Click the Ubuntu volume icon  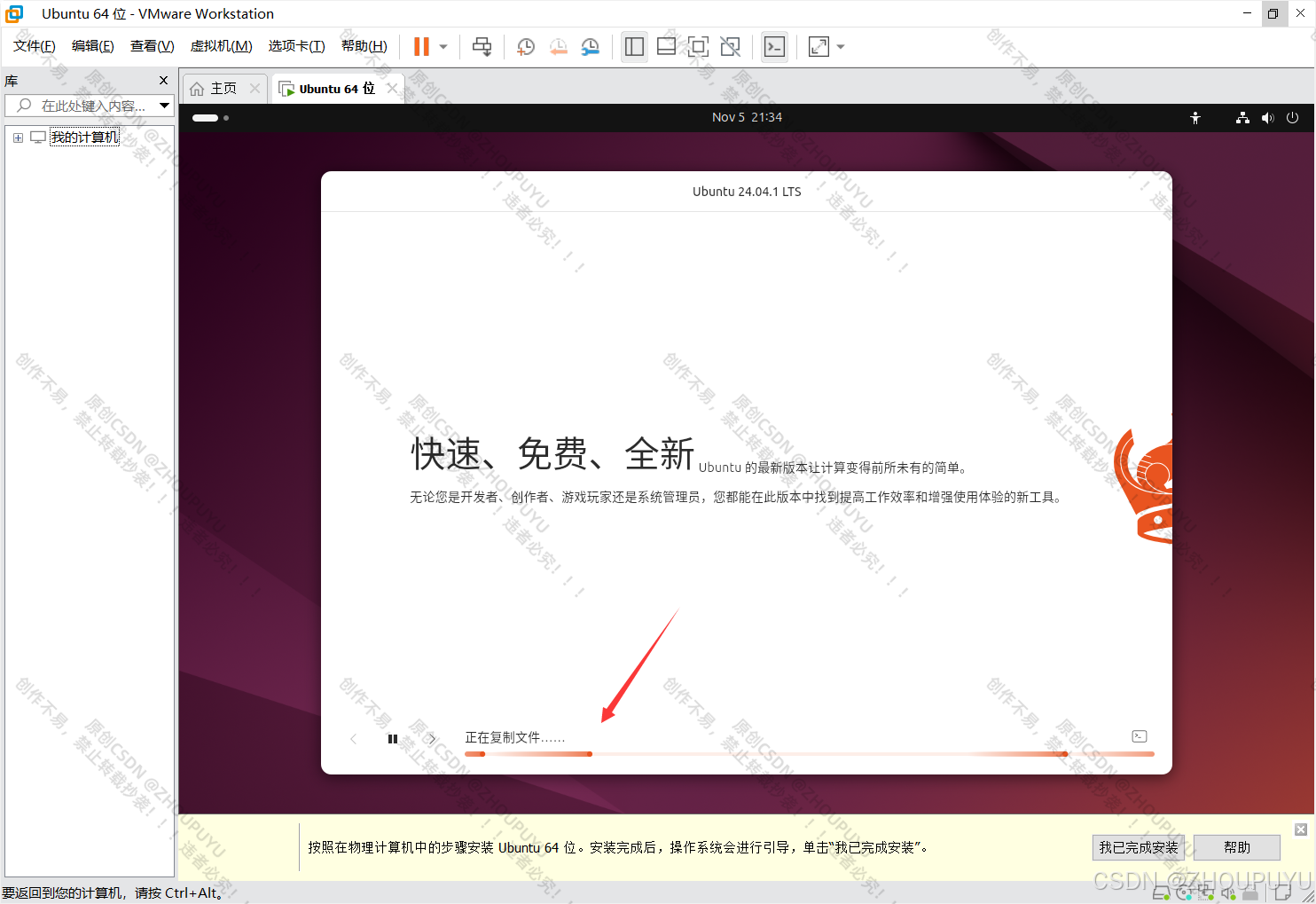(x=1267, y=118)
